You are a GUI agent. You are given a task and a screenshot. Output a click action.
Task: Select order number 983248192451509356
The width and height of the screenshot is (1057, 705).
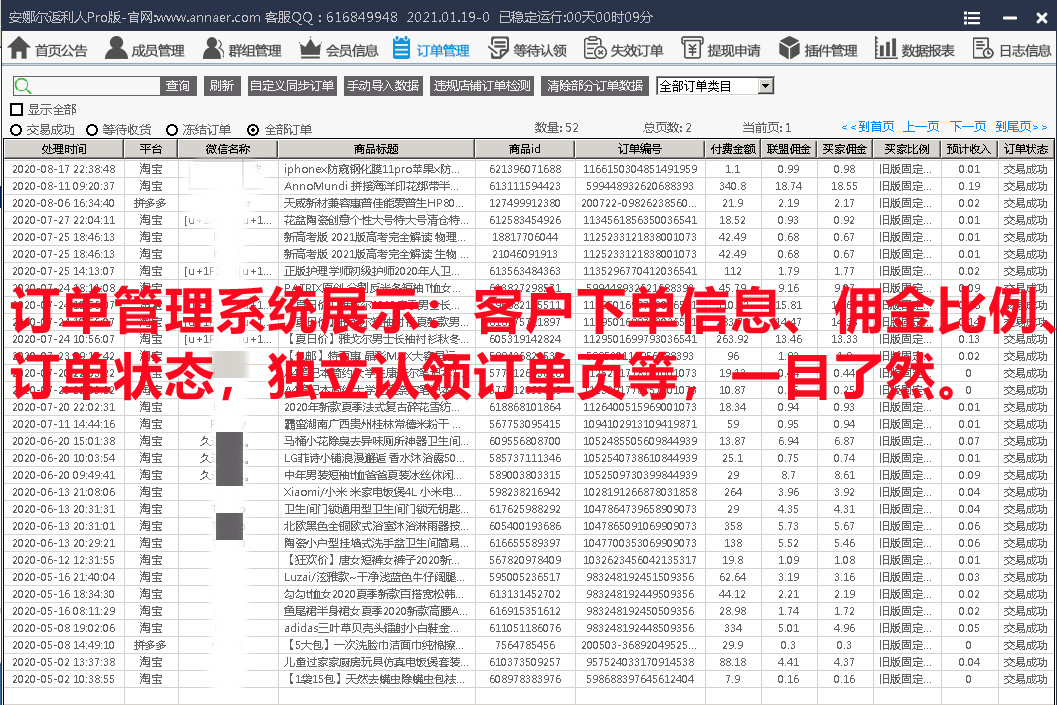(640, 577)
